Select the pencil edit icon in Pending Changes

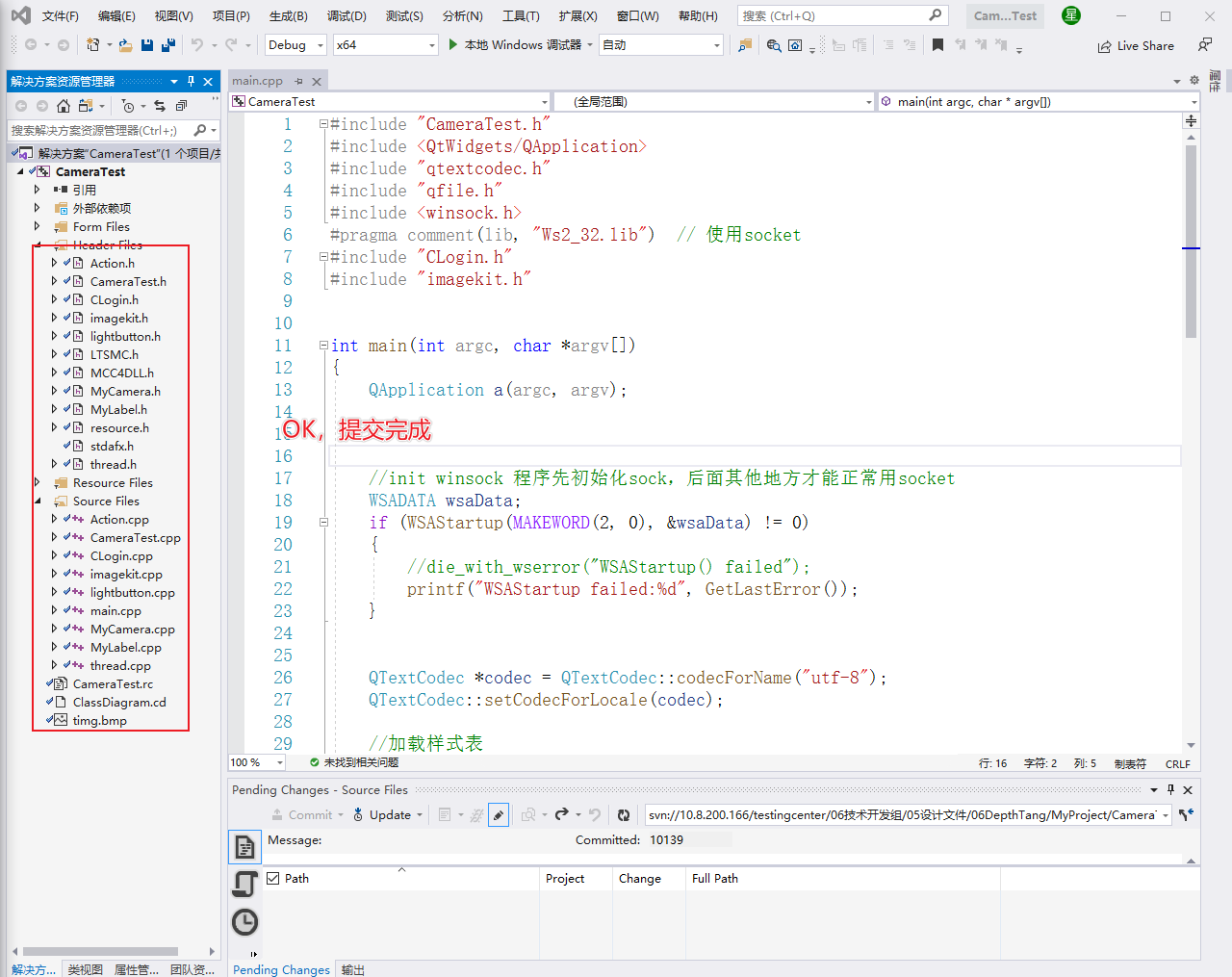pos(498,815)
